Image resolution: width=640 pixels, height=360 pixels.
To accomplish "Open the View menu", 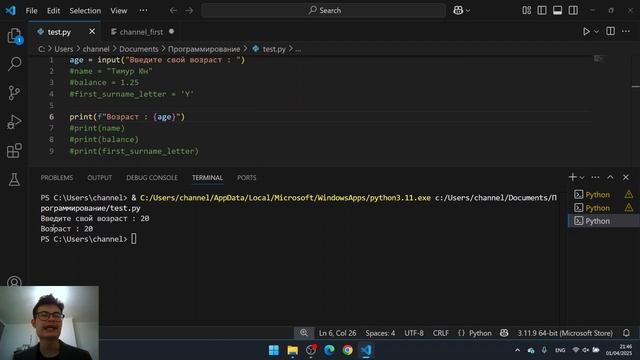I will [118, 11].
